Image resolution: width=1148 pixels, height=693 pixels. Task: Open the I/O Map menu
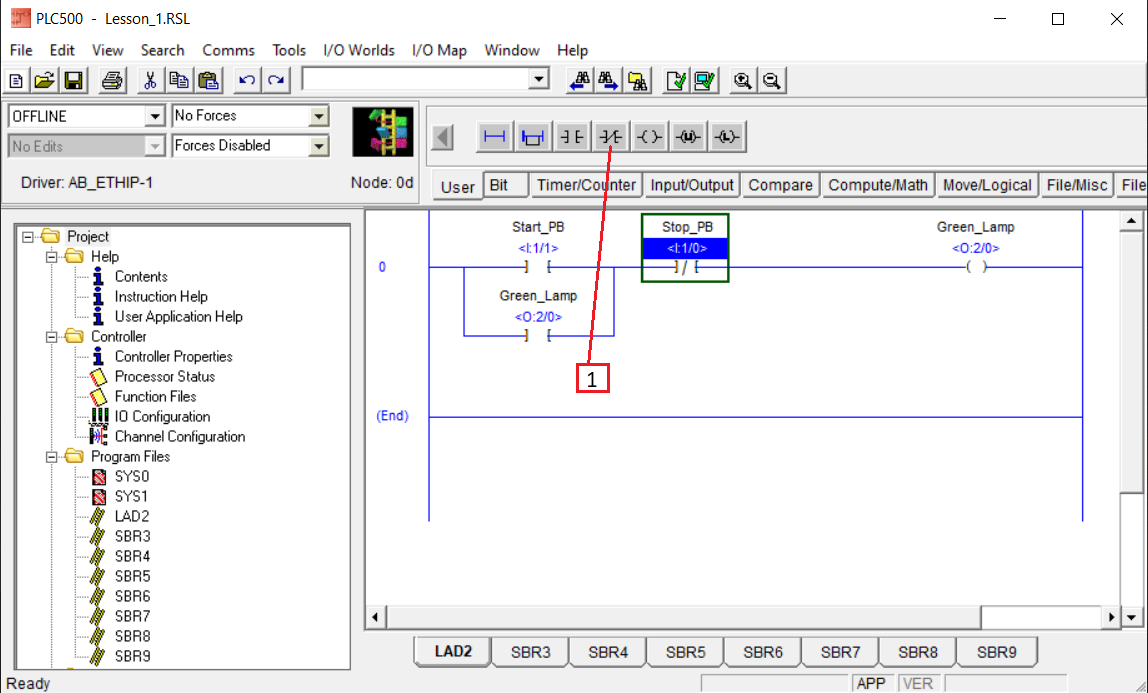pyautogui.click(x=439, y=50)
